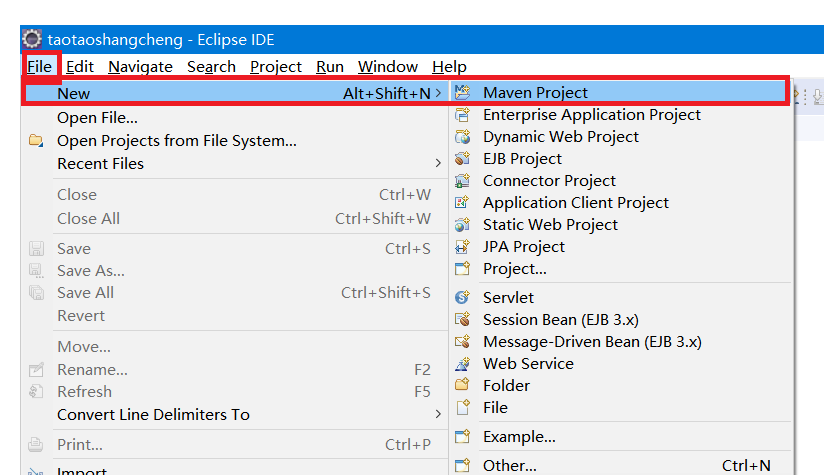Expand Convert Line Delimiters To arrow
Viewport: 824px width, 475px height.
pos(438,415)
